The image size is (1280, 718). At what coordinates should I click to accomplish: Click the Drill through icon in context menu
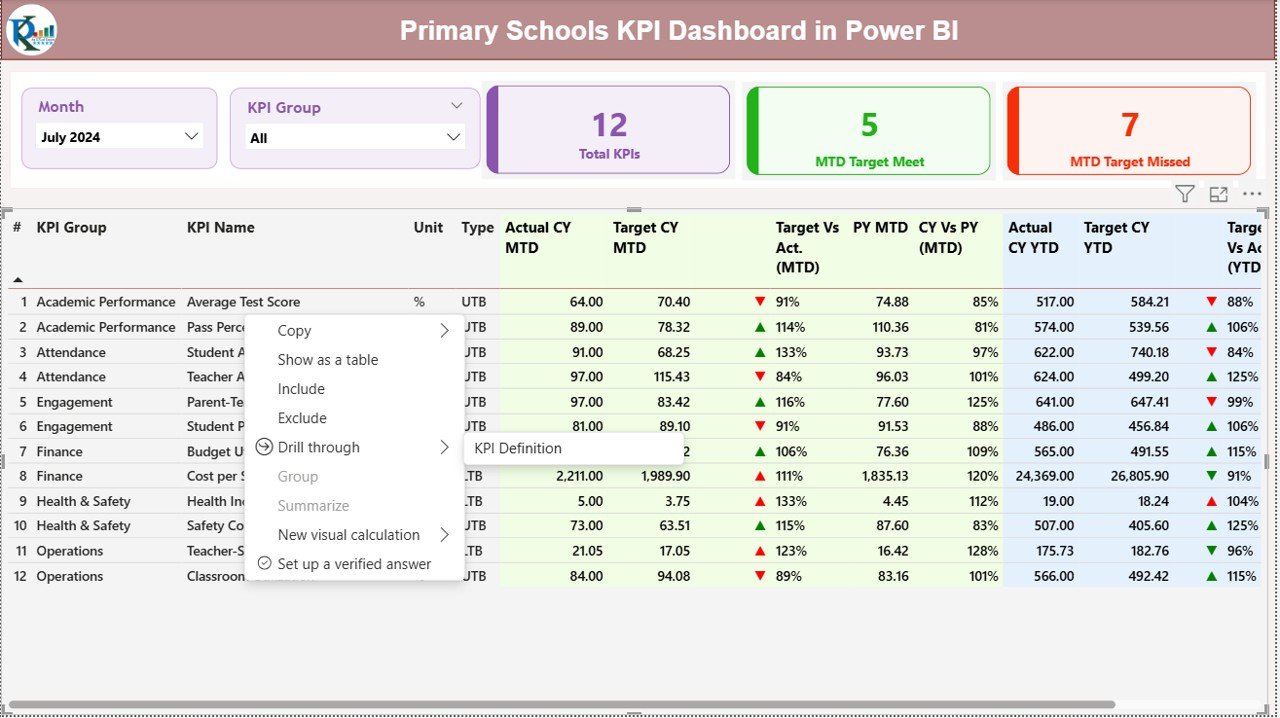pos(262,447)
